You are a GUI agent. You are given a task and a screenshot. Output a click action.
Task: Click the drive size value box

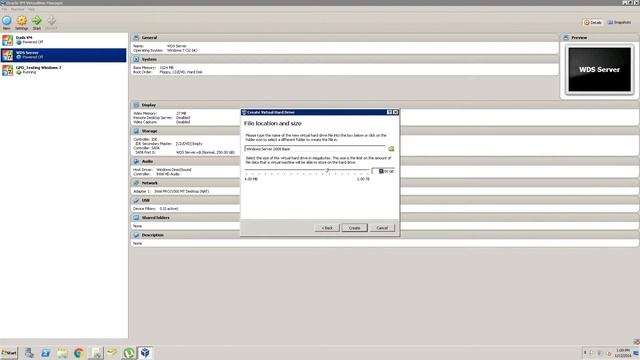pos(383,171)
